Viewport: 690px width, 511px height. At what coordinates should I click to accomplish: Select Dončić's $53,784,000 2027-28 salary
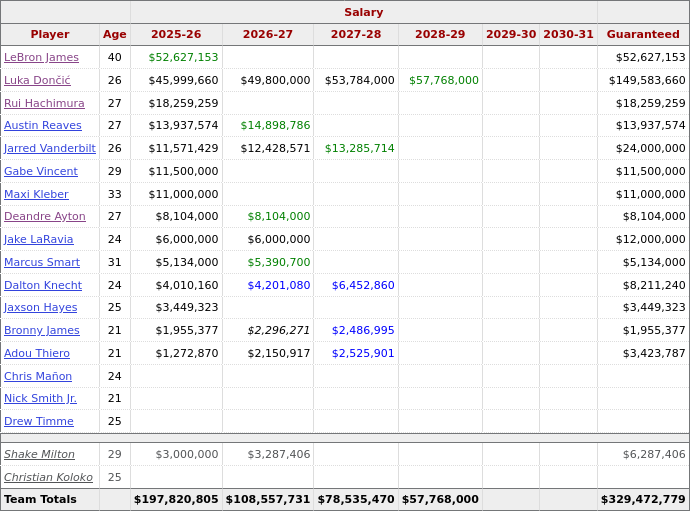coord(360,80)
